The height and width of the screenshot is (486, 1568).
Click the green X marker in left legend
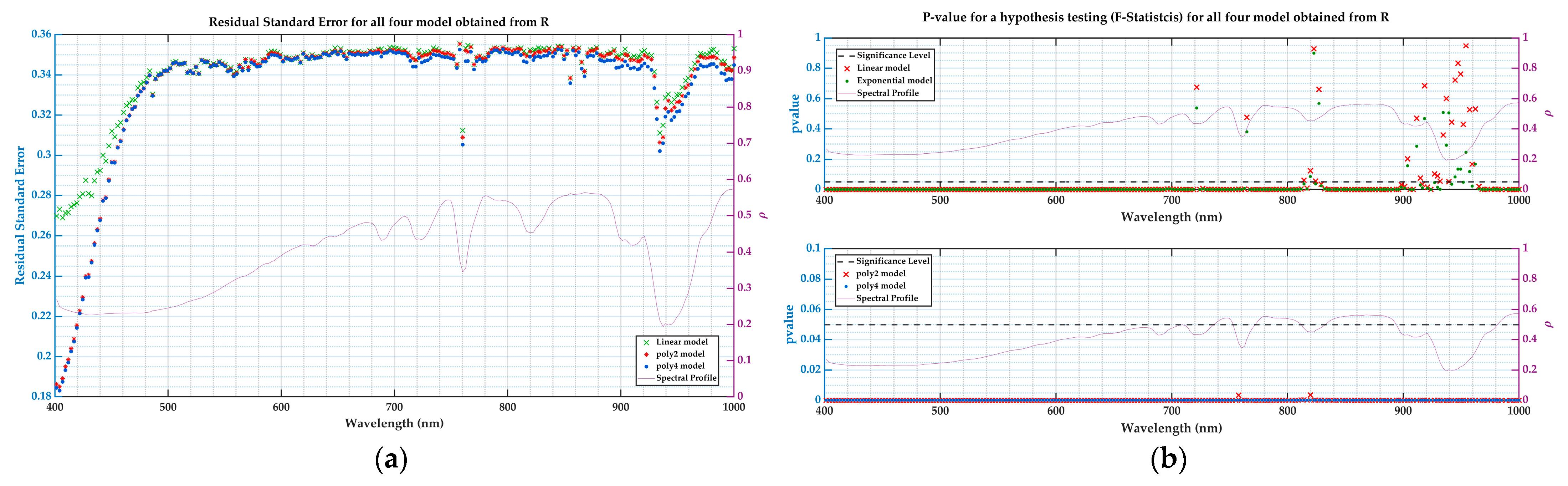646,342
